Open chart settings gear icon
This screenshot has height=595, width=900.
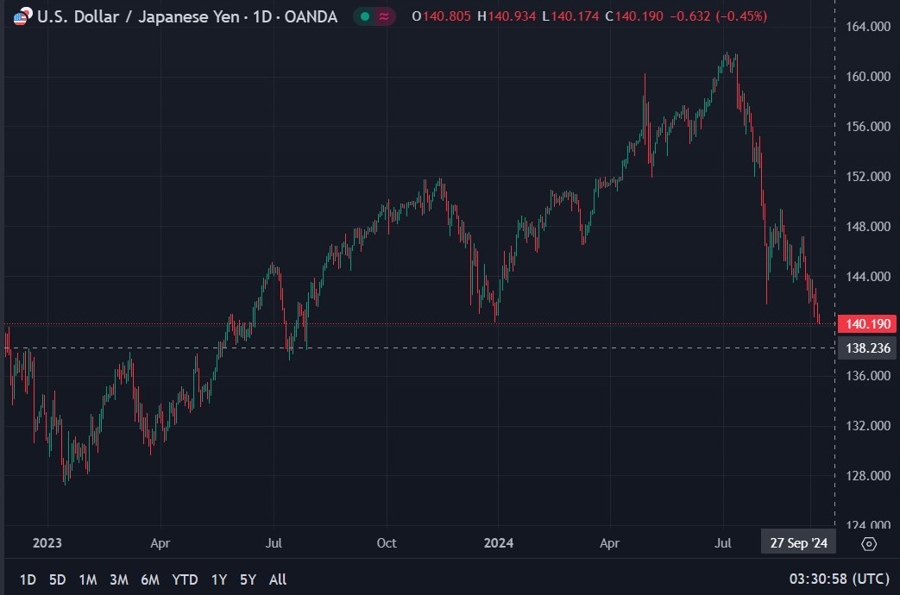[868, 543]
